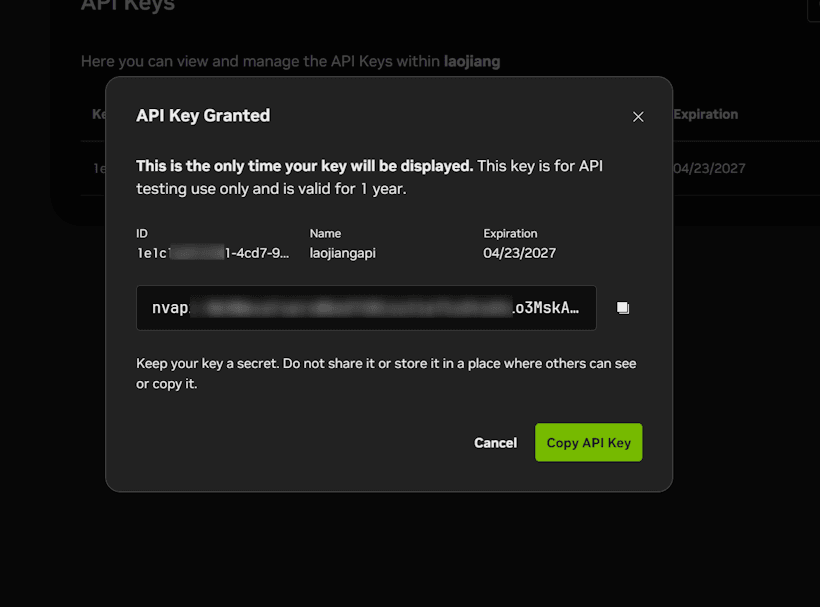Open the partially visible button at top-right corner

812,10
